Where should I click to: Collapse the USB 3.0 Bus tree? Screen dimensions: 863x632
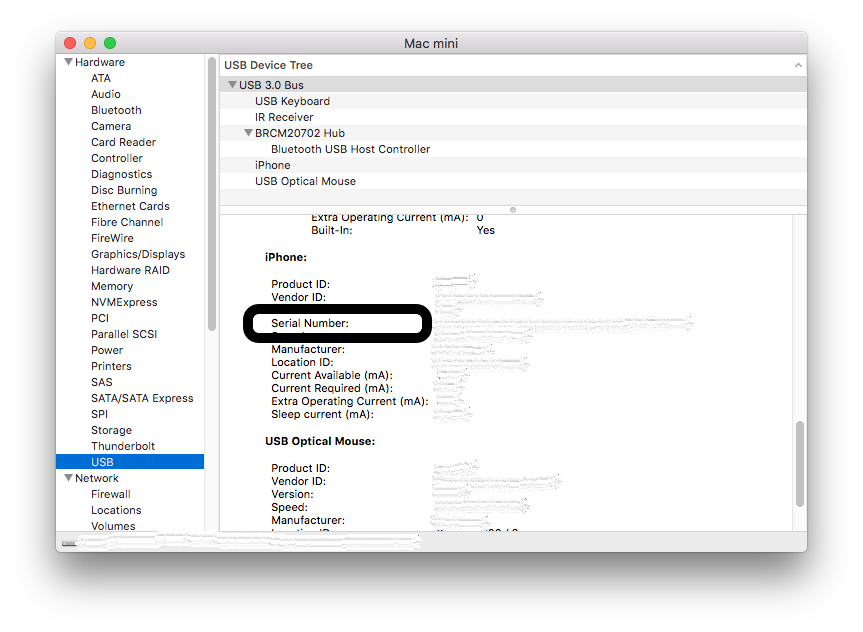(232, 85)
